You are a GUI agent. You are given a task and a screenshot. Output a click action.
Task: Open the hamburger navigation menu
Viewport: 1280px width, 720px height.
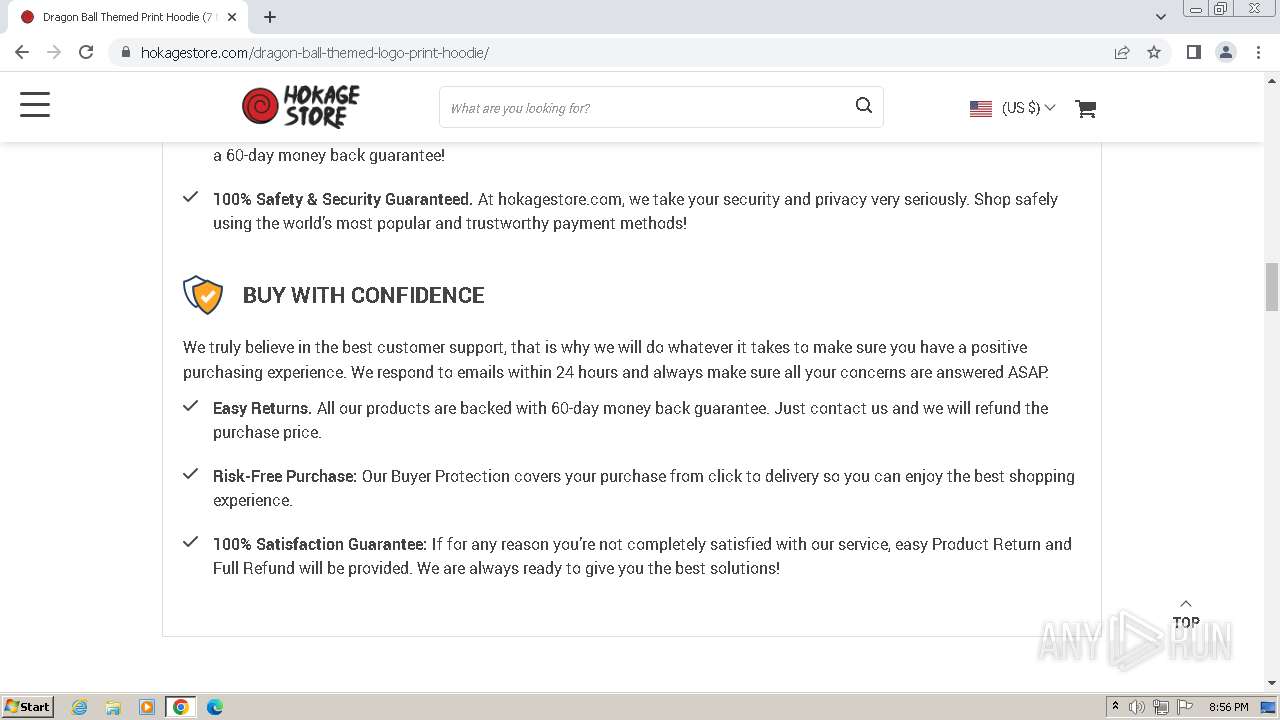click(x=35, y=105)
